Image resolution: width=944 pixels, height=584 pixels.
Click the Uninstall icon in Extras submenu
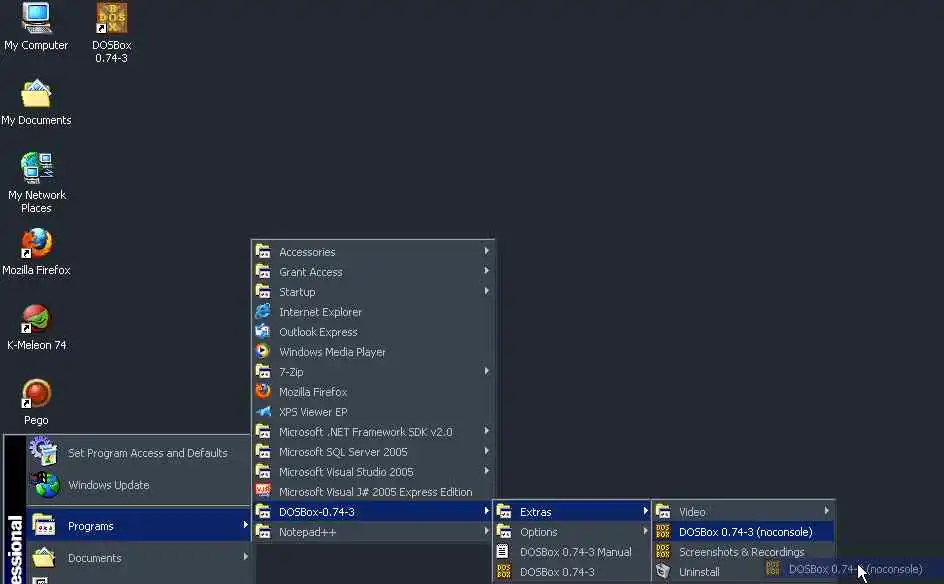pos(663,571)
